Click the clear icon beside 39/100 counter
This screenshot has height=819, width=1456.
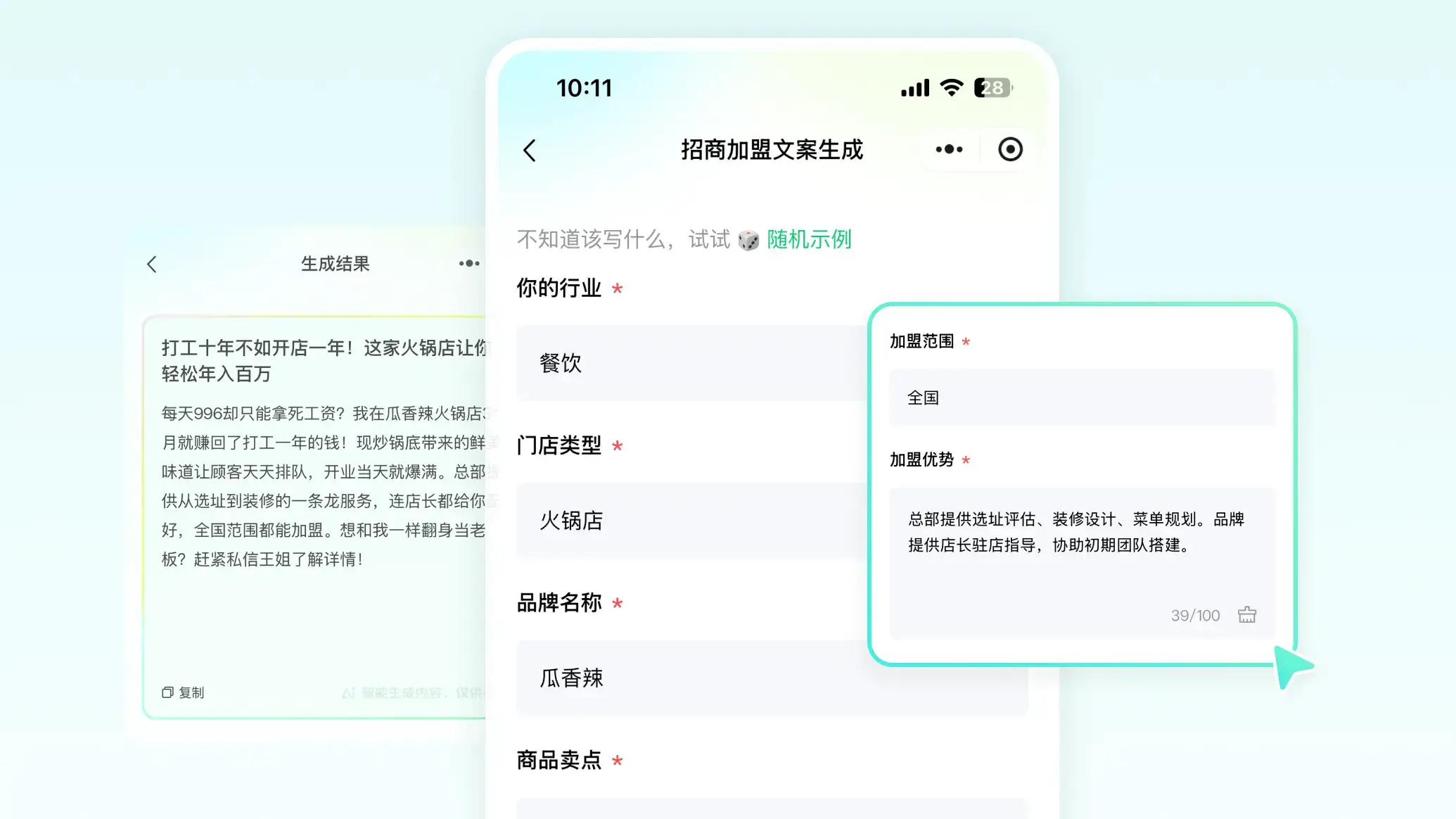1247,615
